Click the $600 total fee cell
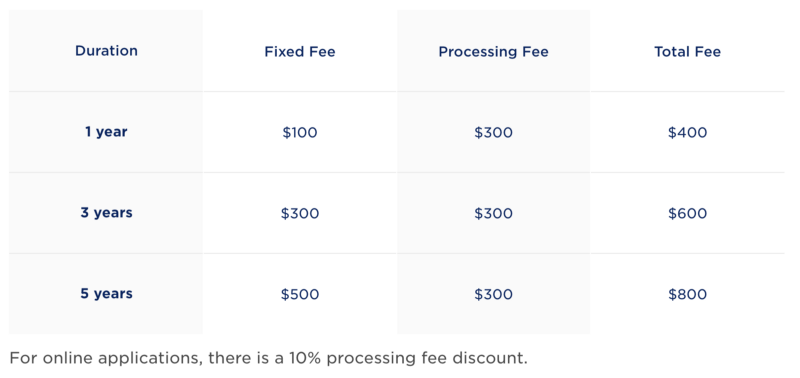Image resolution: width=800 pixels, height=378 pixels. pos(687,213)
